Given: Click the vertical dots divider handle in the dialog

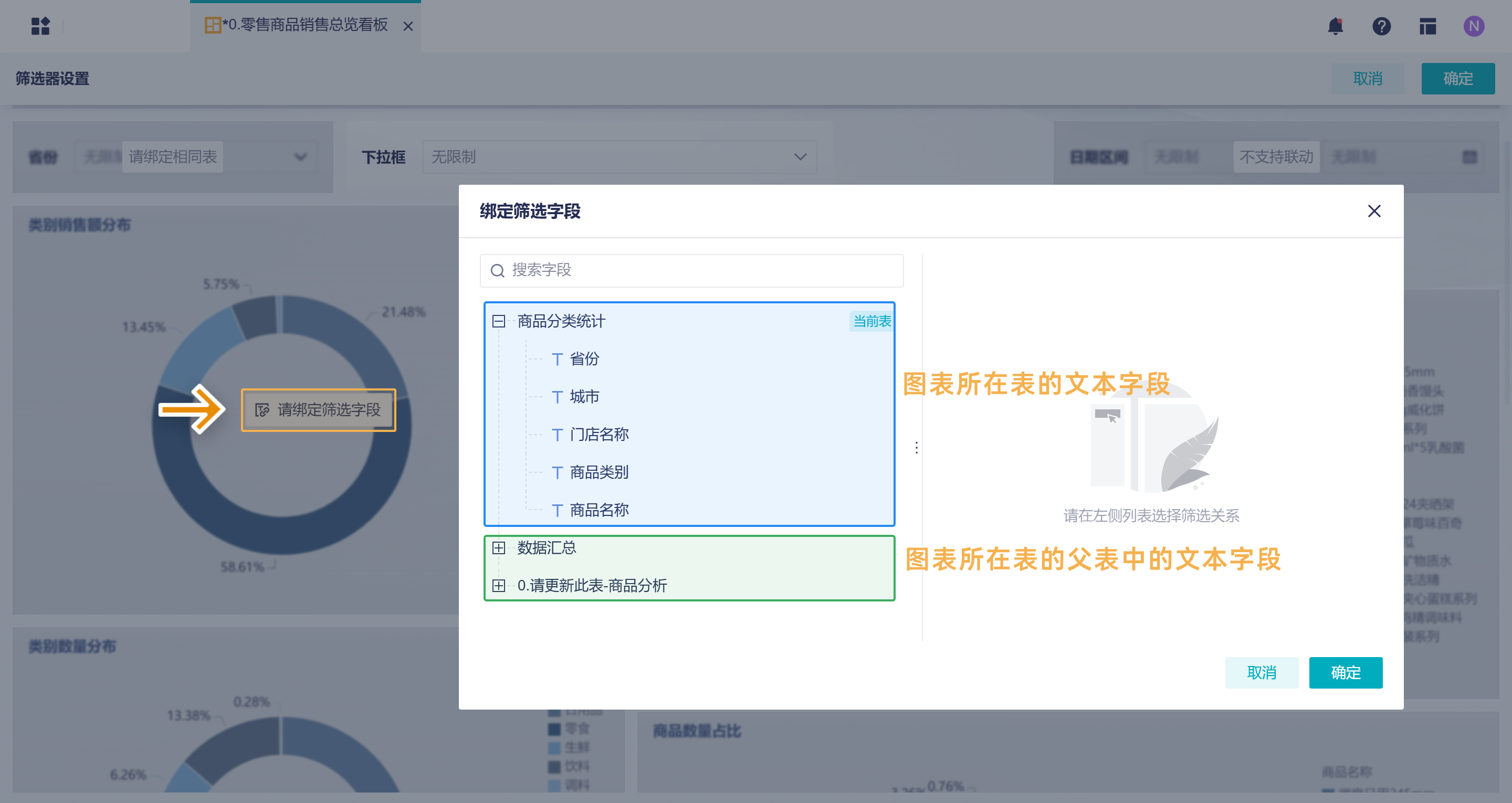Looking at the screenshot, I should click(x=916, y=448).
